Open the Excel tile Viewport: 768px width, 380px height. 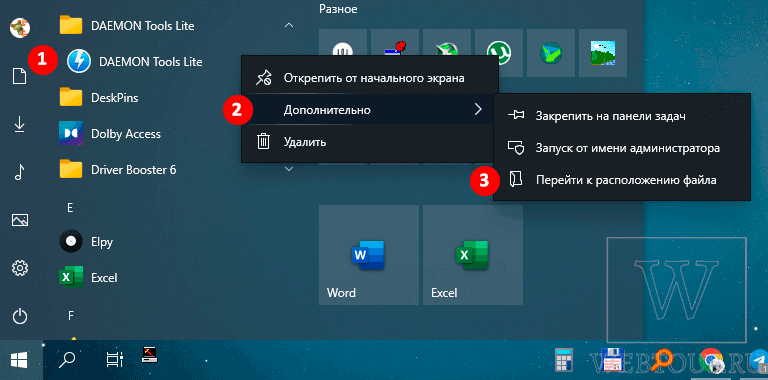473,255
